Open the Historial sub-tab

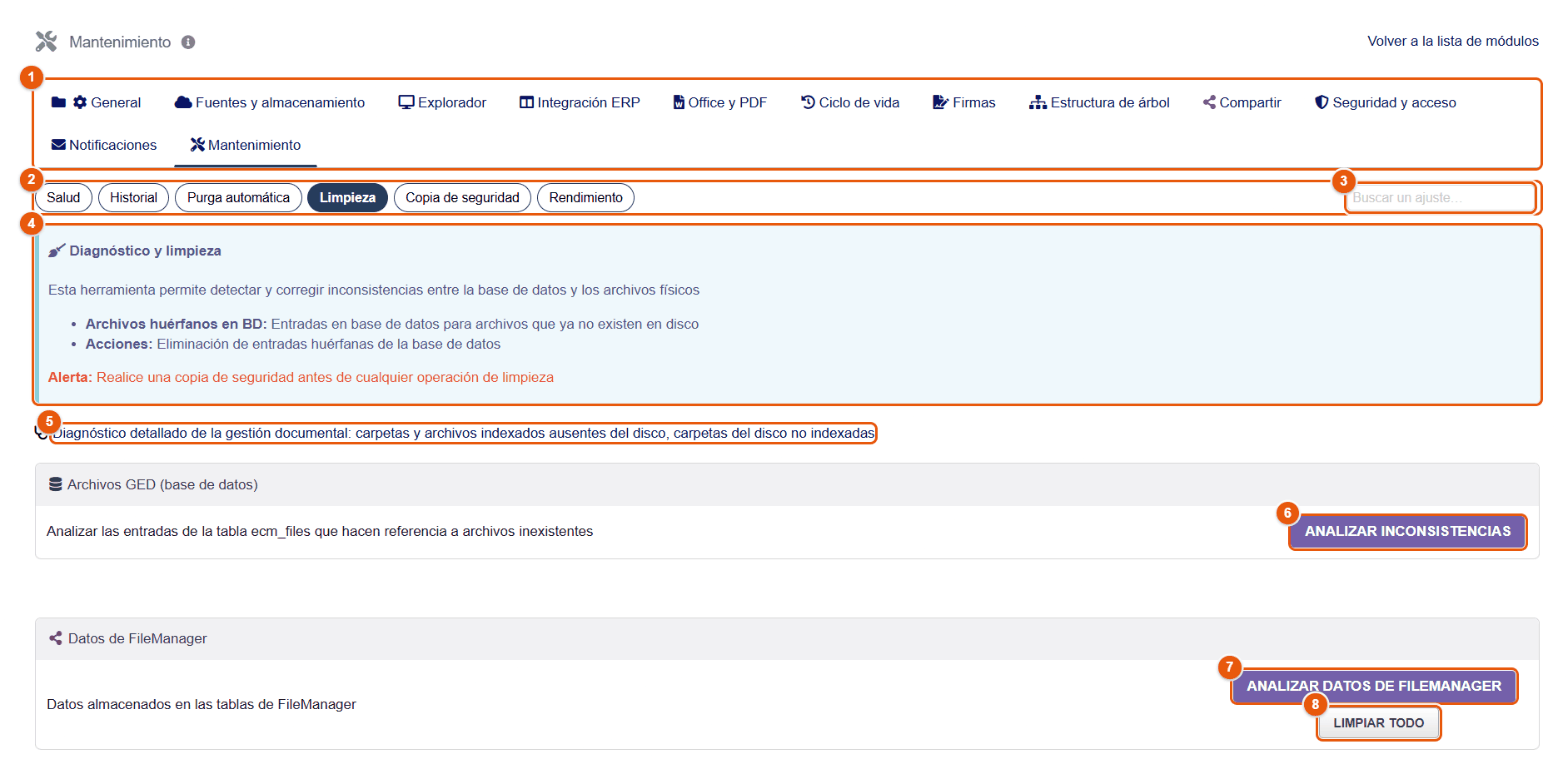click(134, 198)
